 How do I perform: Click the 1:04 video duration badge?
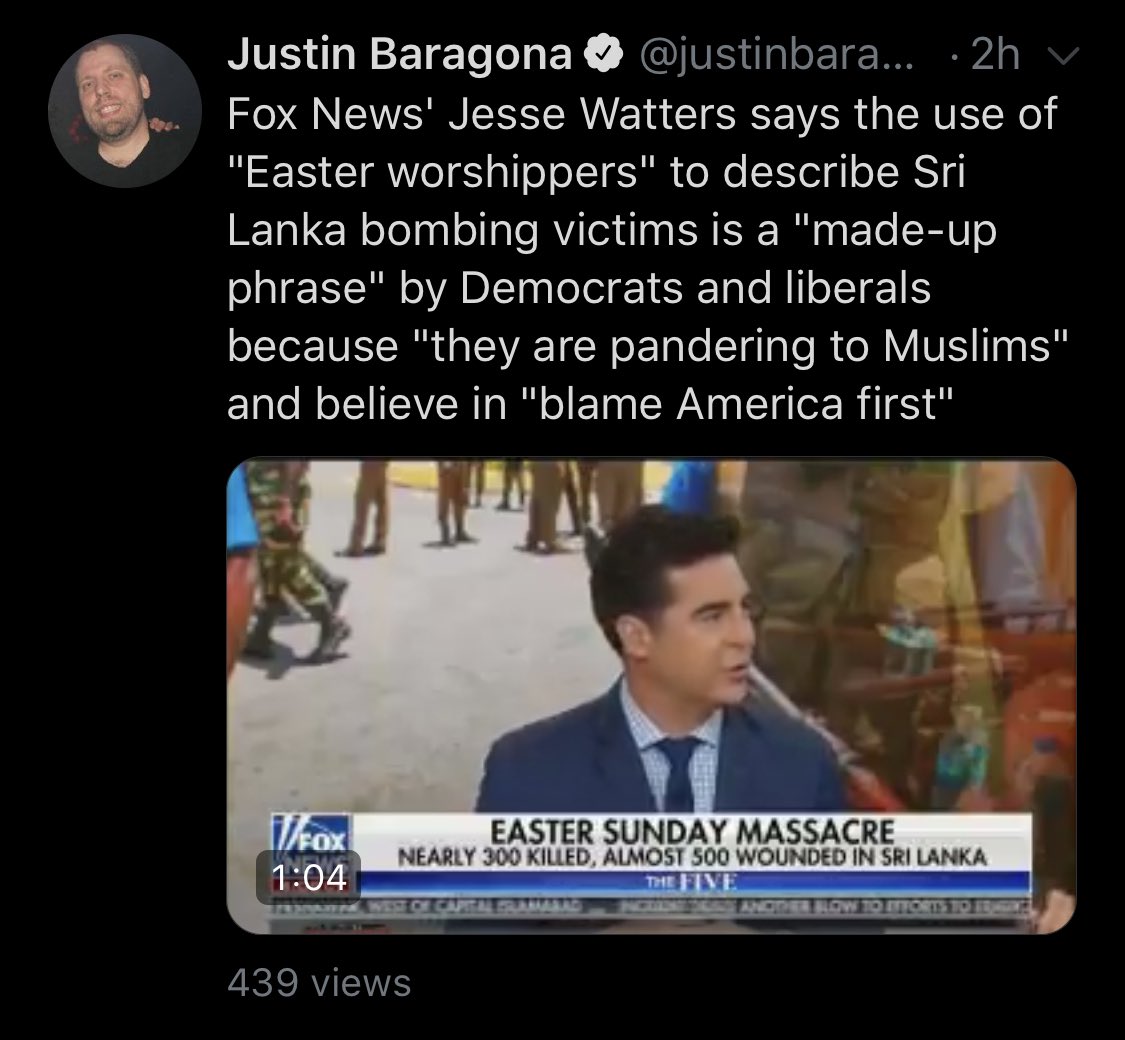(x=309, y=877)
